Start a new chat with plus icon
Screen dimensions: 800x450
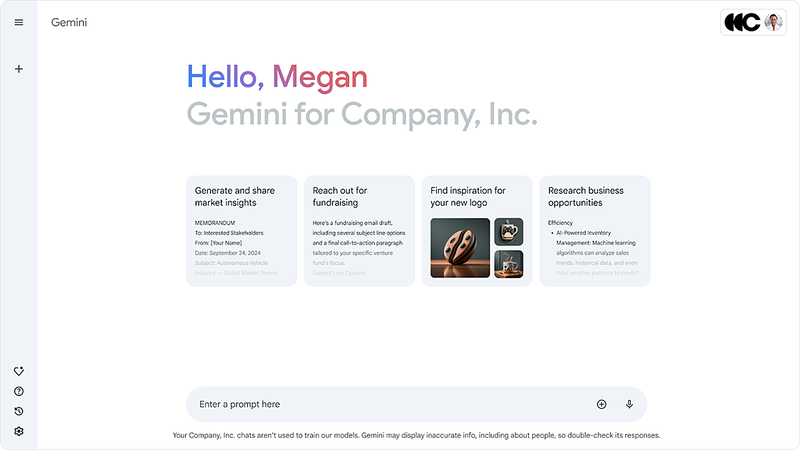click(19, 69)
